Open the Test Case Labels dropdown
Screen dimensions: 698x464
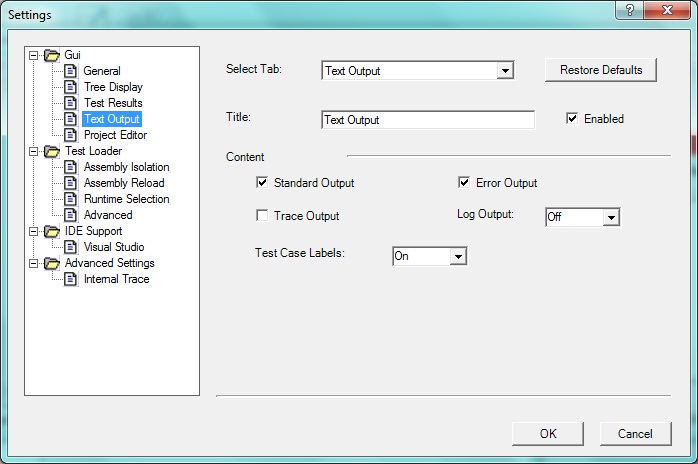click(458, 257)
